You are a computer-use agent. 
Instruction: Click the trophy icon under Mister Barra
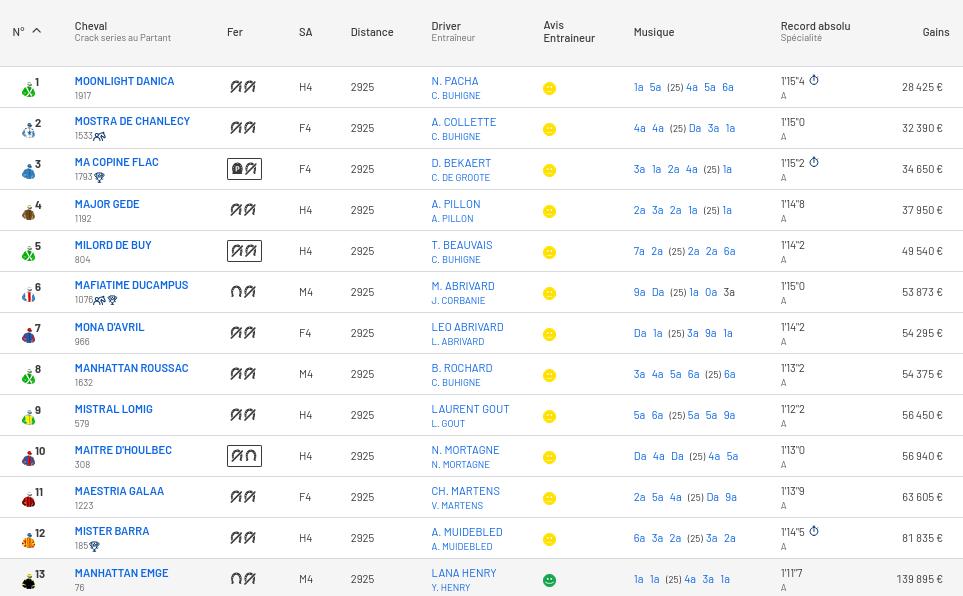click(x=95, y=547)
